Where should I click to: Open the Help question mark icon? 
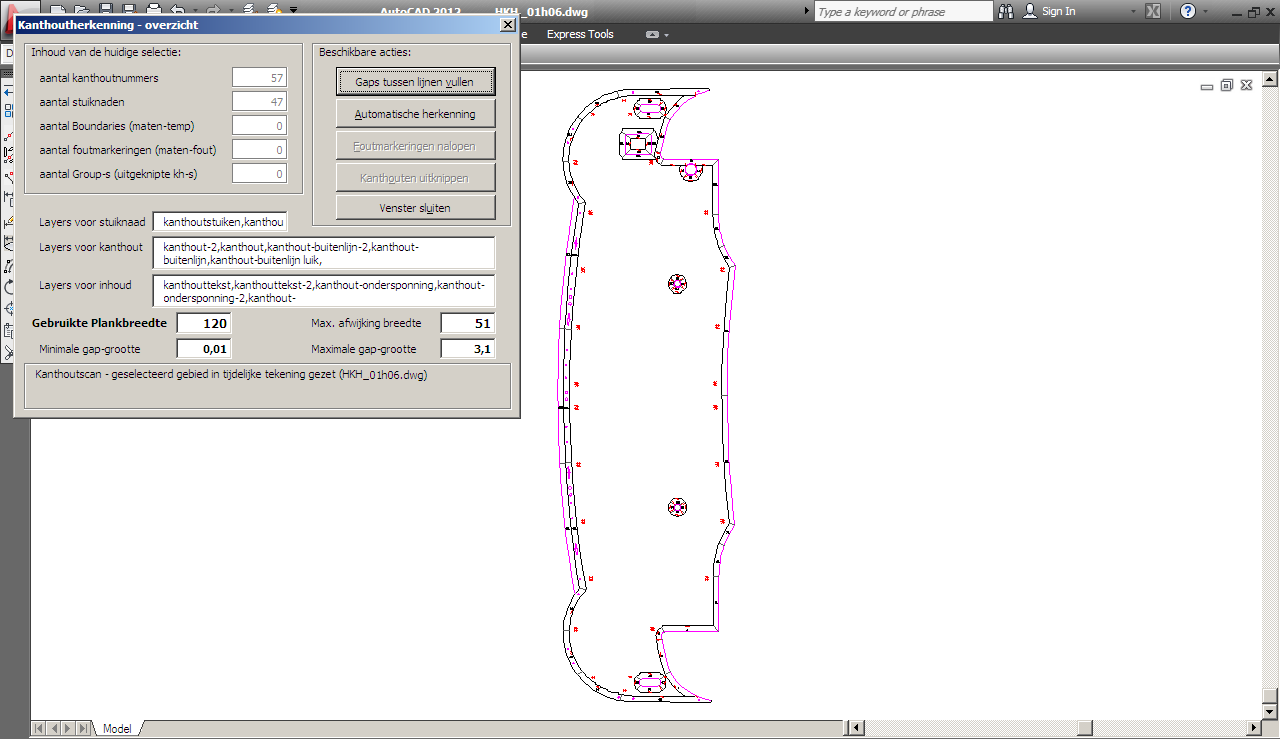[1187, 11]
